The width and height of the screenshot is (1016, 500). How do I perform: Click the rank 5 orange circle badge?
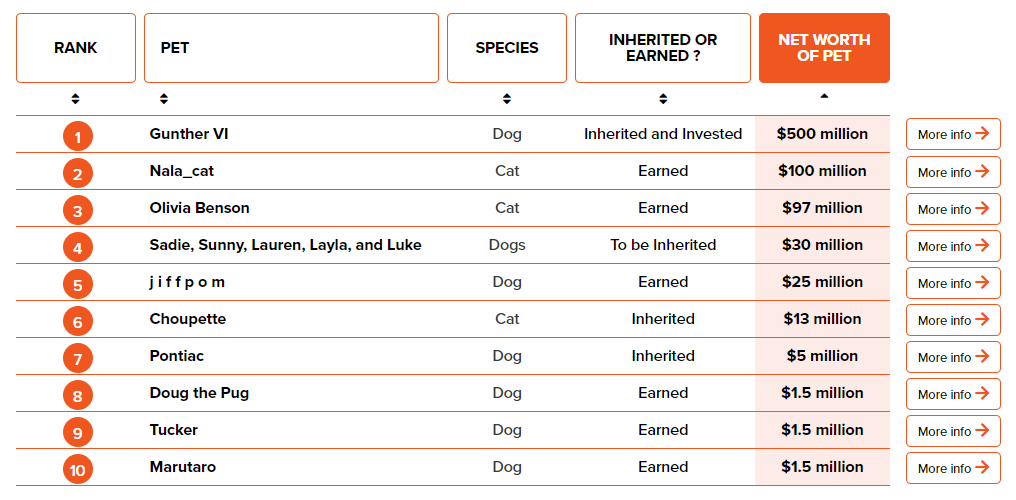tap(78, 284)
